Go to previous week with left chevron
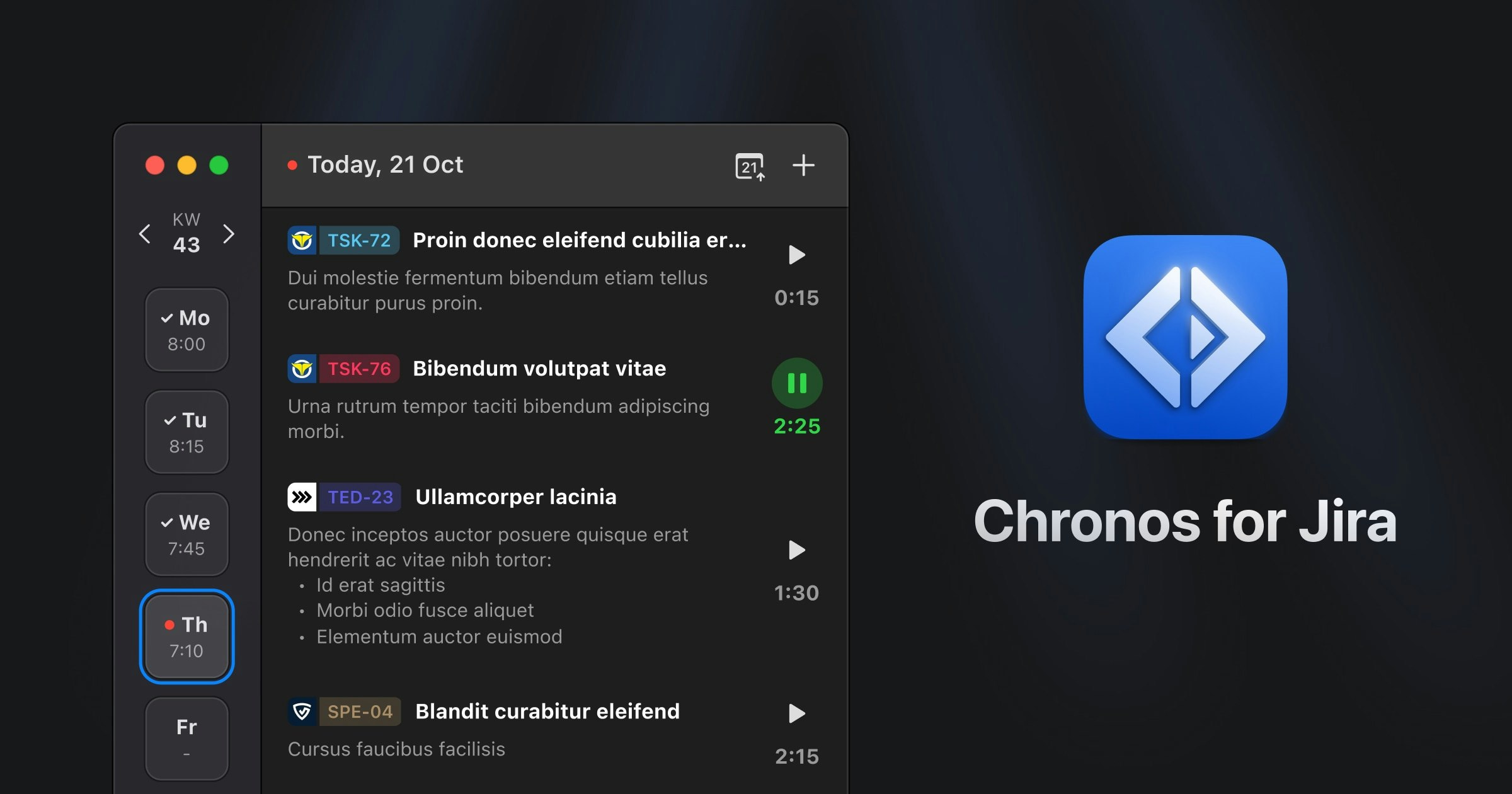The image size is (1512, 794). 144,233
